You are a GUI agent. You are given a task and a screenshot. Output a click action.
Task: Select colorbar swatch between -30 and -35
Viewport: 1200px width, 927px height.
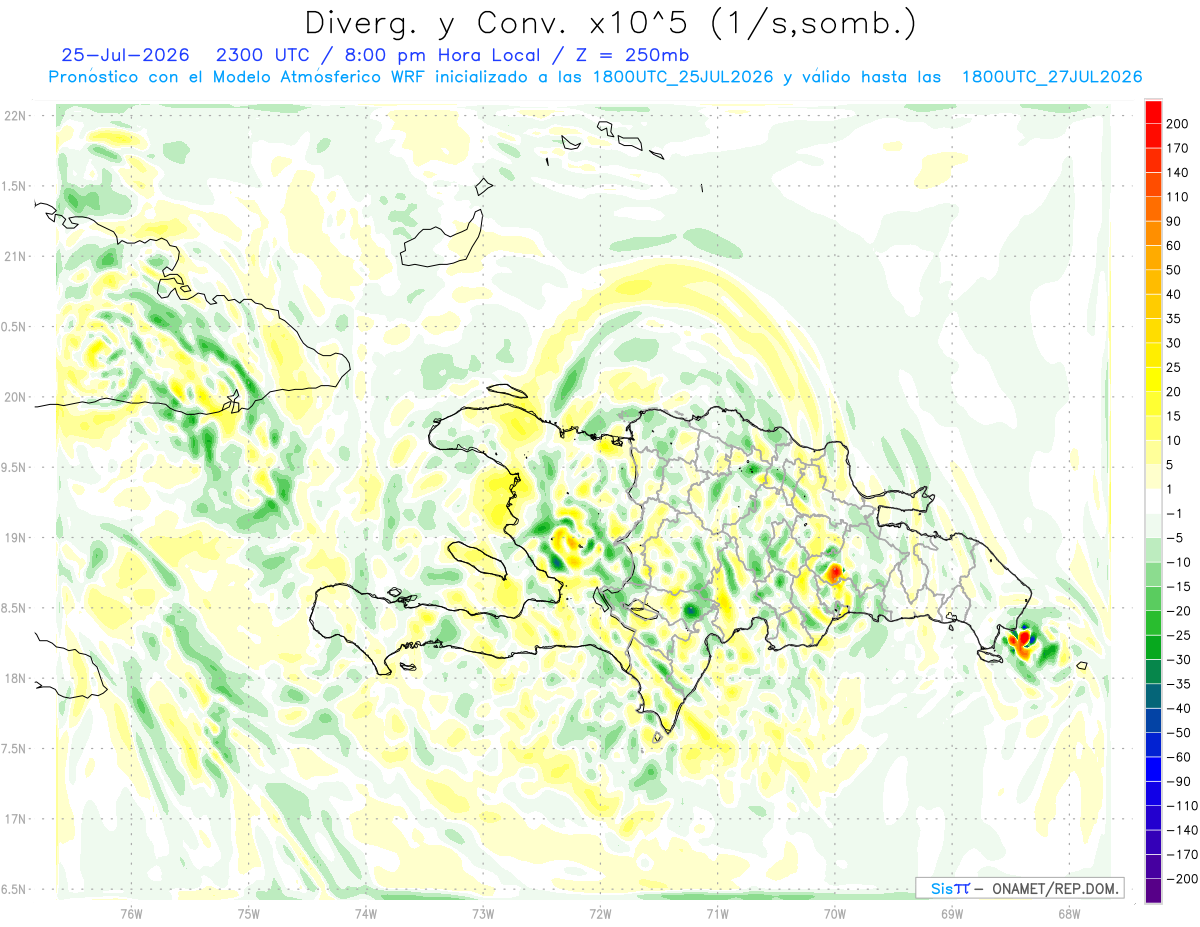(x=1153, y=672)
